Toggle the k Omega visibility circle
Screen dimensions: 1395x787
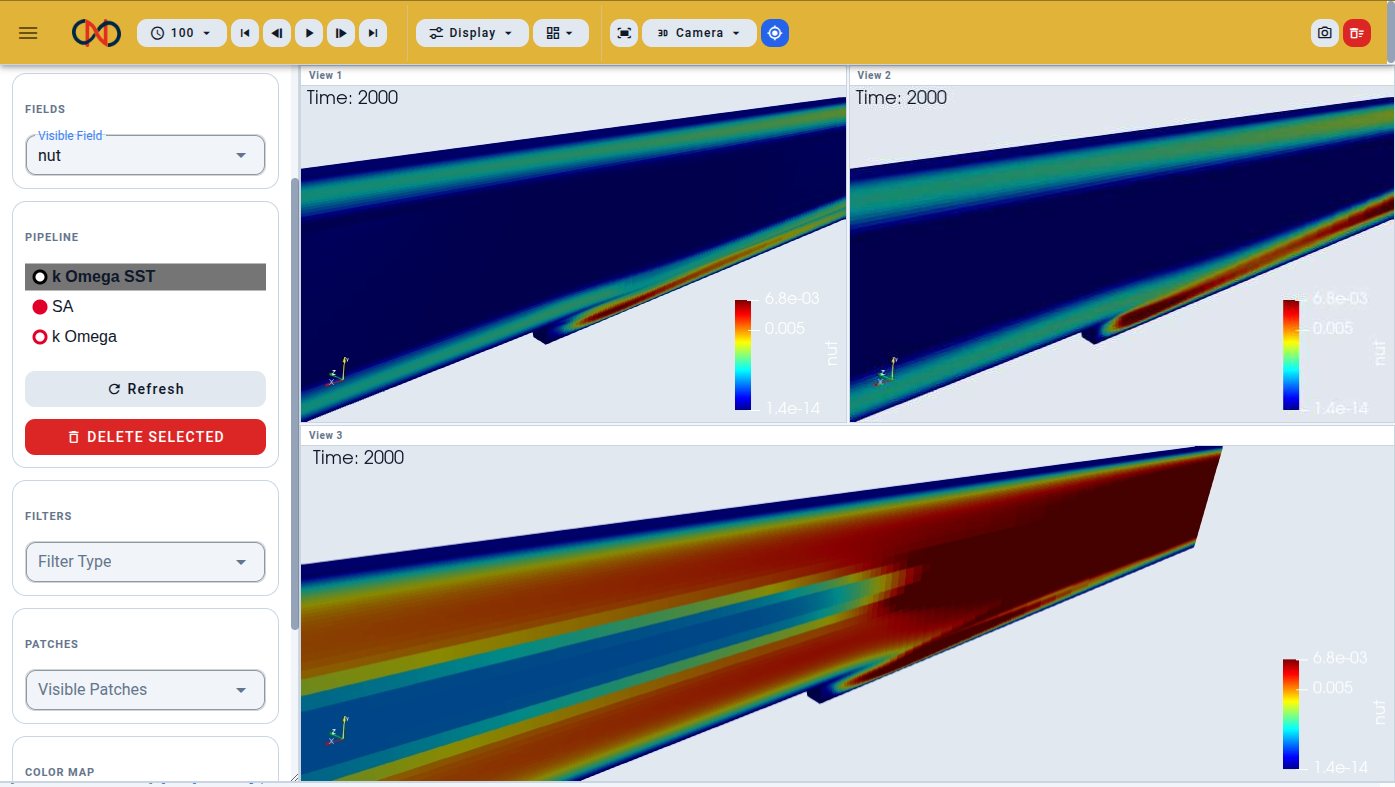(40, 337)
